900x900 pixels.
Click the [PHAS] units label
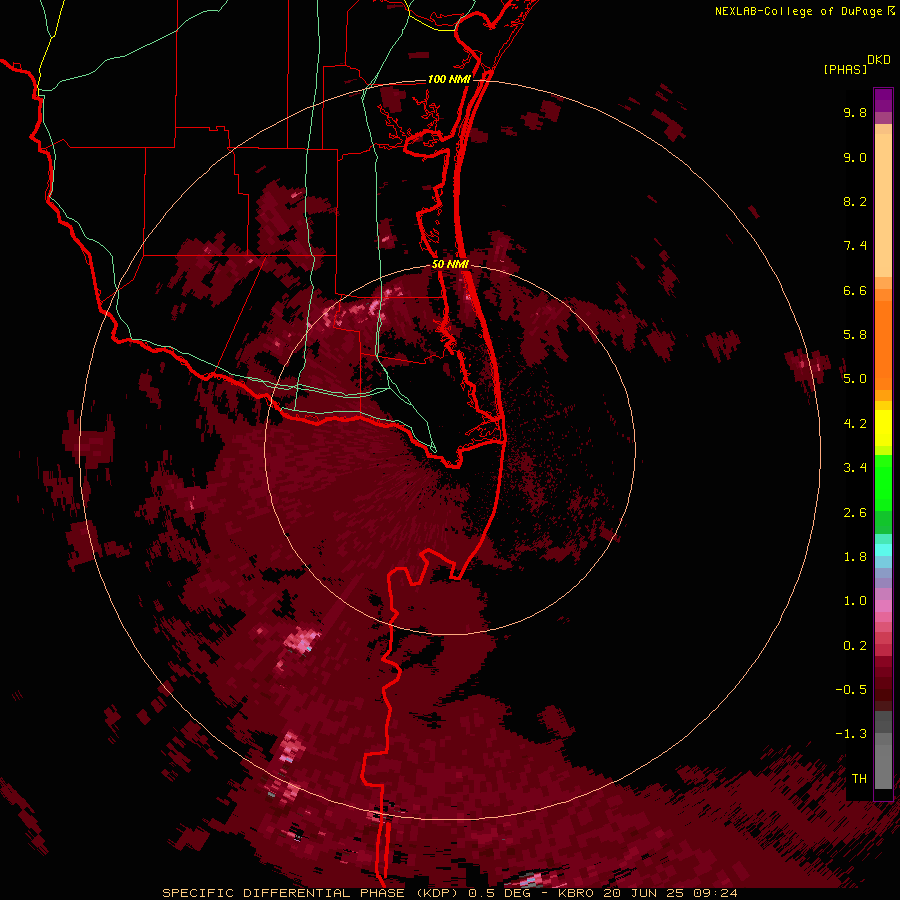(845, 70)
